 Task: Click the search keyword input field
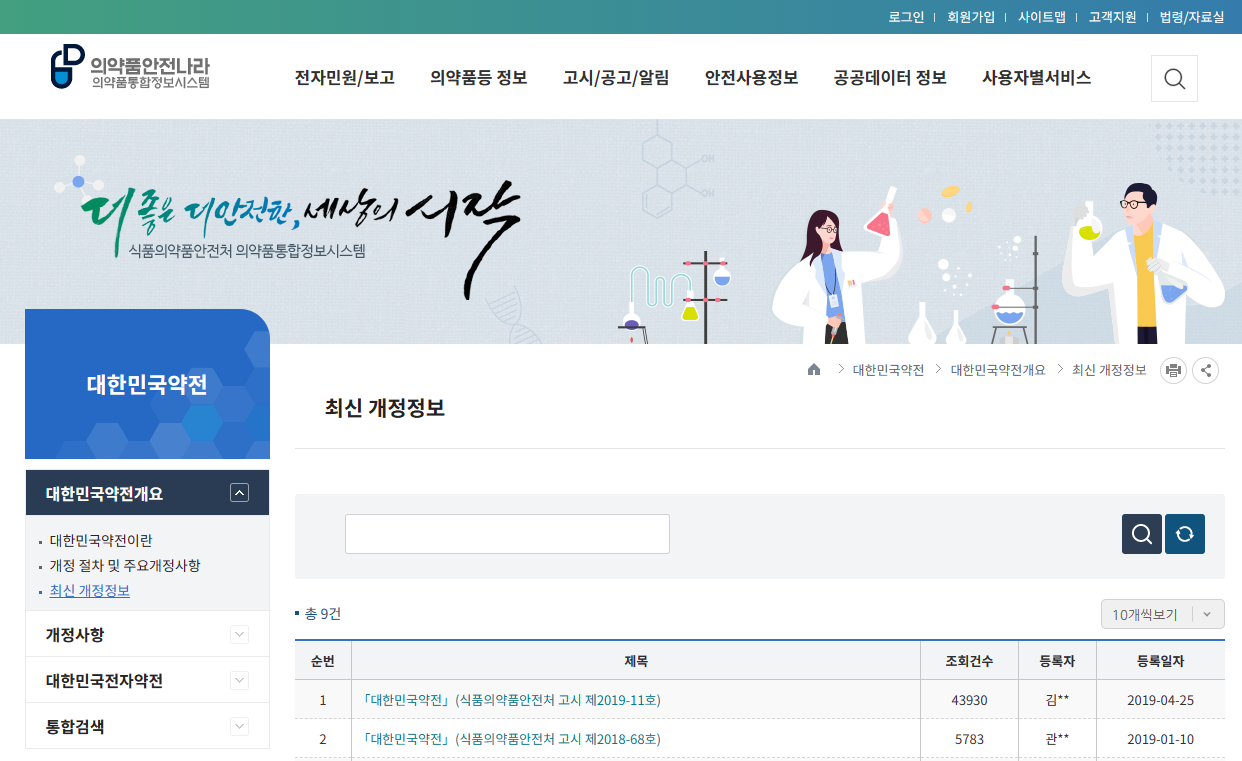(507, 534)
